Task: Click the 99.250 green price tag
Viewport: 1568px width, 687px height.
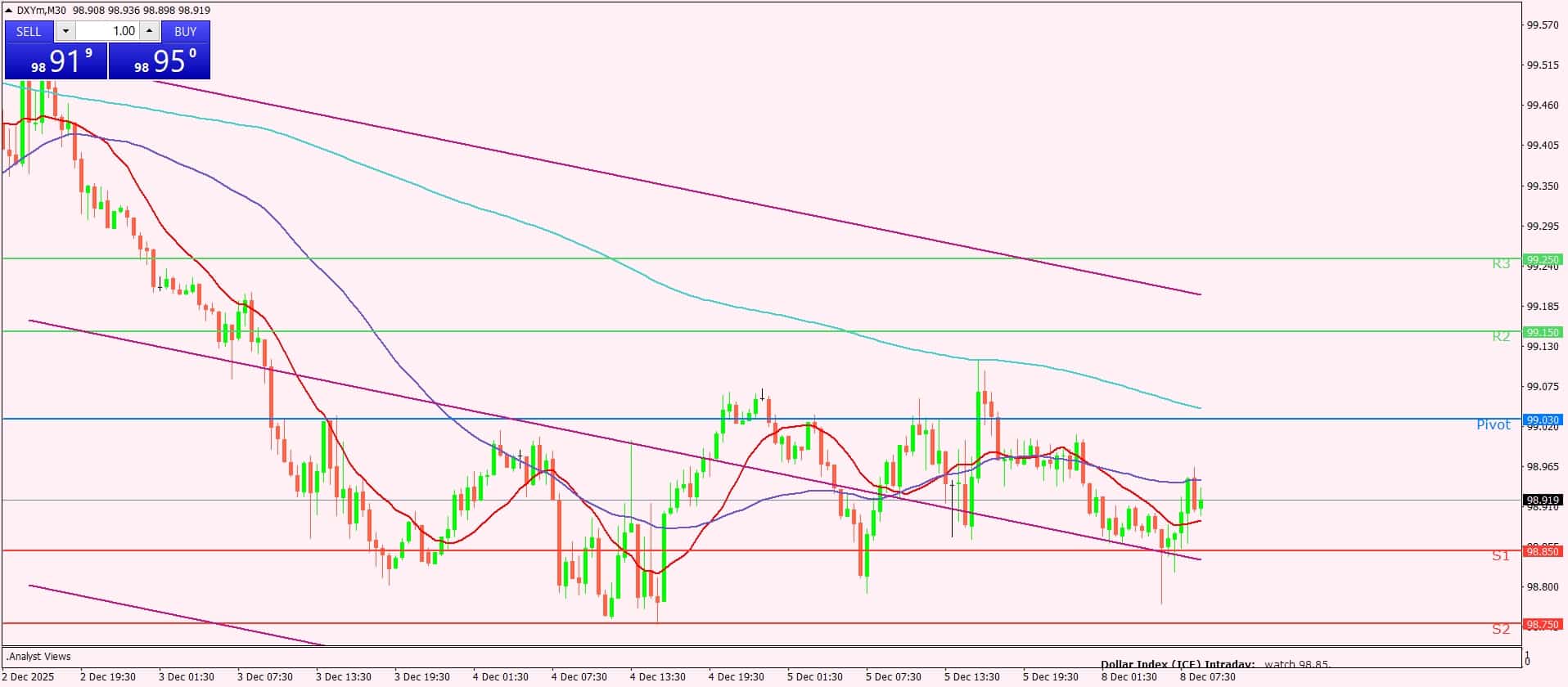Action: (x=1543, y=260)
